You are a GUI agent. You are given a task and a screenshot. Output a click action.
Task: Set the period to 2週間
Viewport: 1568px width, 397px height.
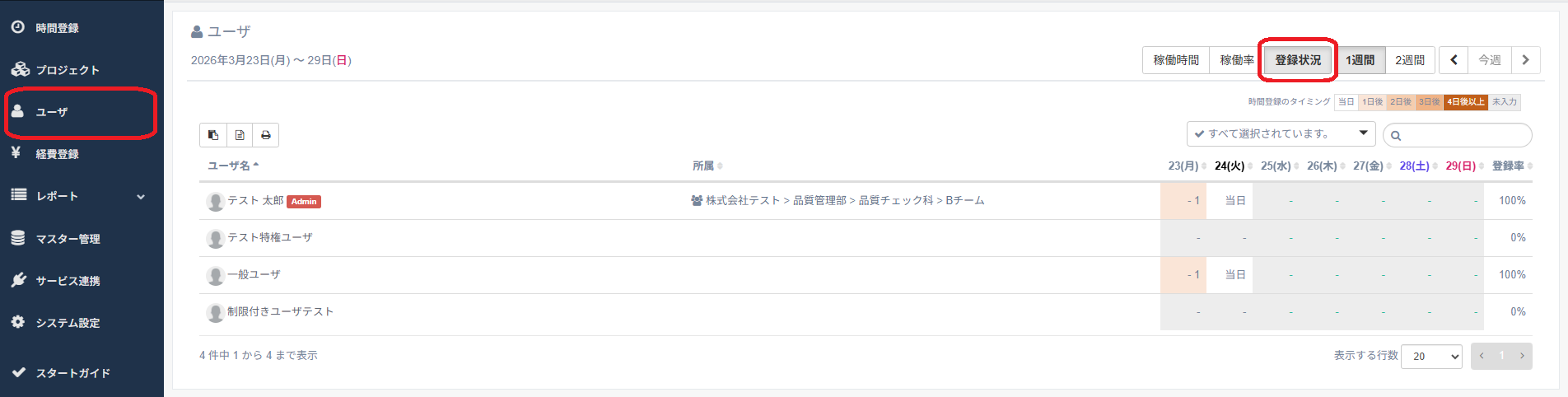(x=1409, y=60)
